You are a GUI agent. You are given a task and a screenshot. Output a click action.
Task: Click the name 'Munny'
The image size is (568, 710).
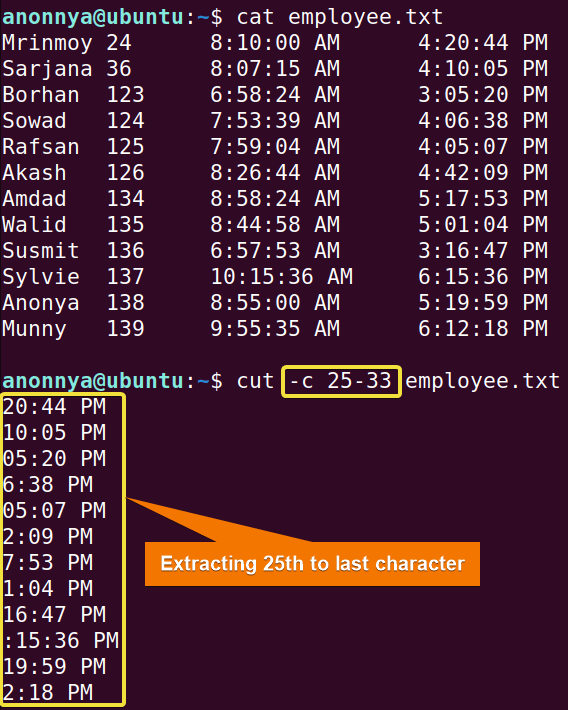coord(34,330)
